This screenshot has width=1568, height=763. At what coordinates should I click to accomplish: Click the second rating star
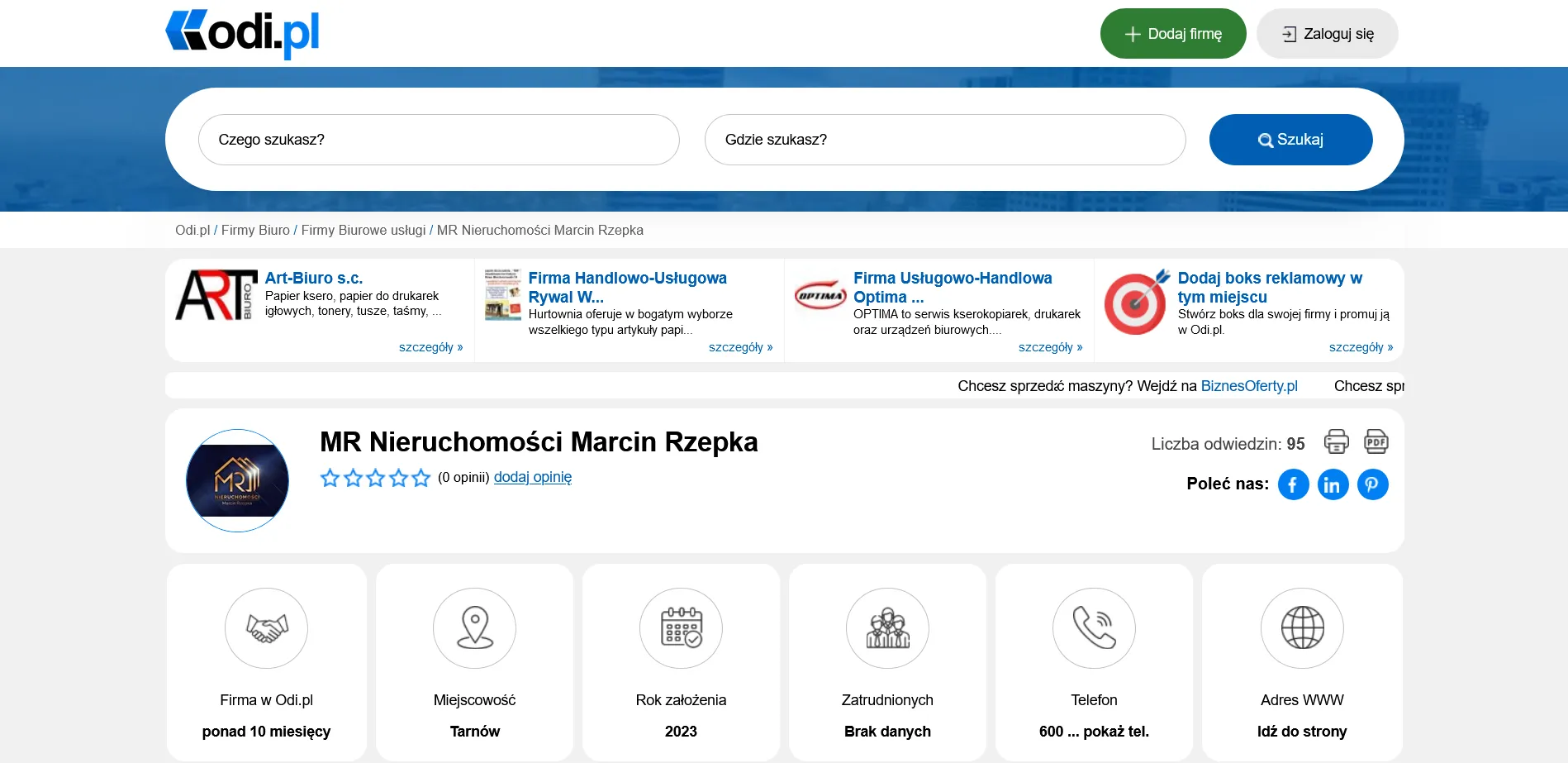coord(353,478)
